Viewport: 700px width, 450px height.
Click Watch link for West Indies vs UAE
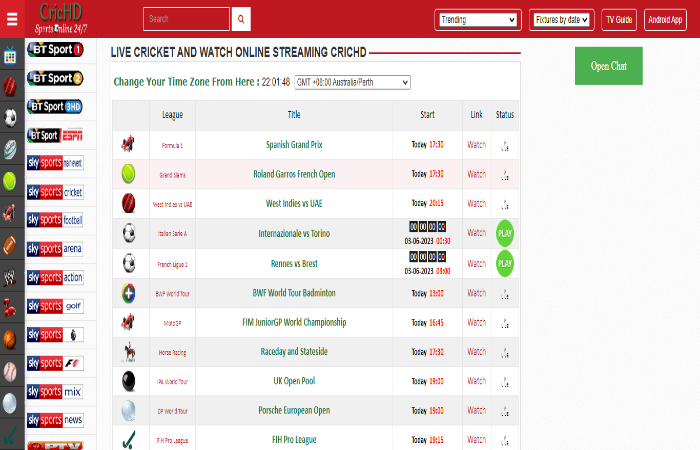pyautogui.click(x=476, y=204)
